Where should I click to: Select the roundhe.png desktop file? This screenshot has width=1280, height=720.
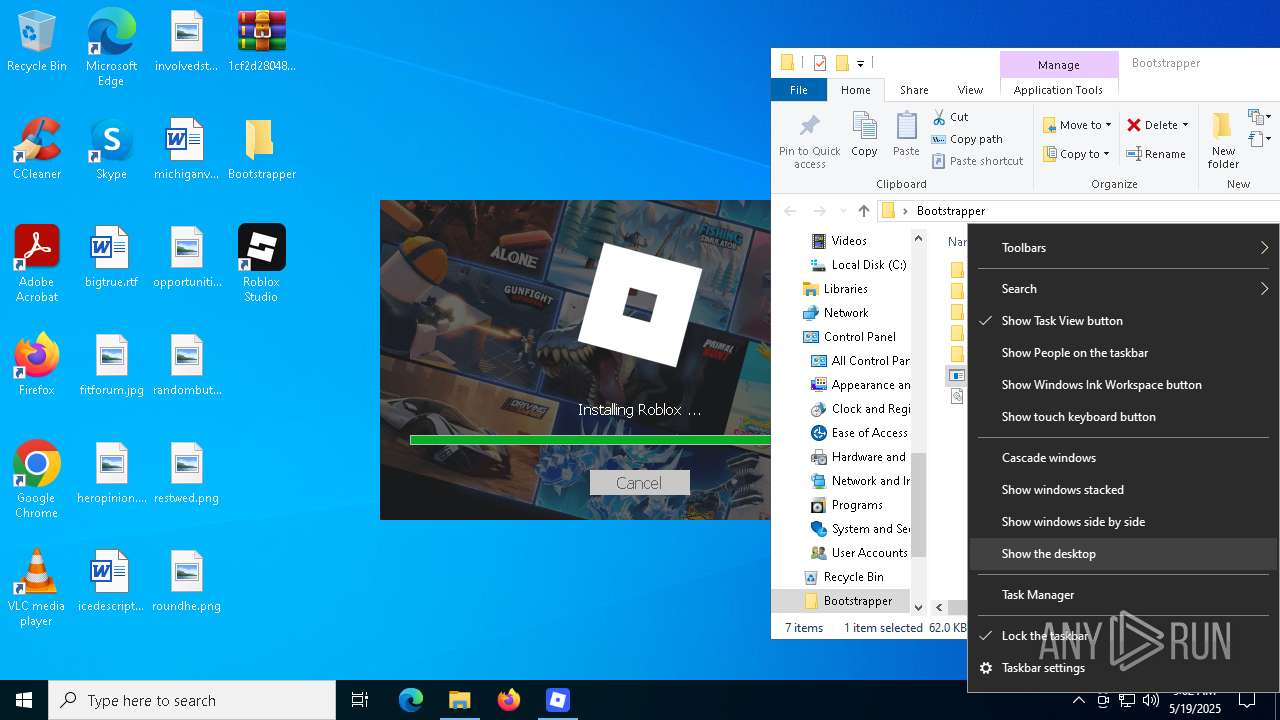(x=186, y=581)
